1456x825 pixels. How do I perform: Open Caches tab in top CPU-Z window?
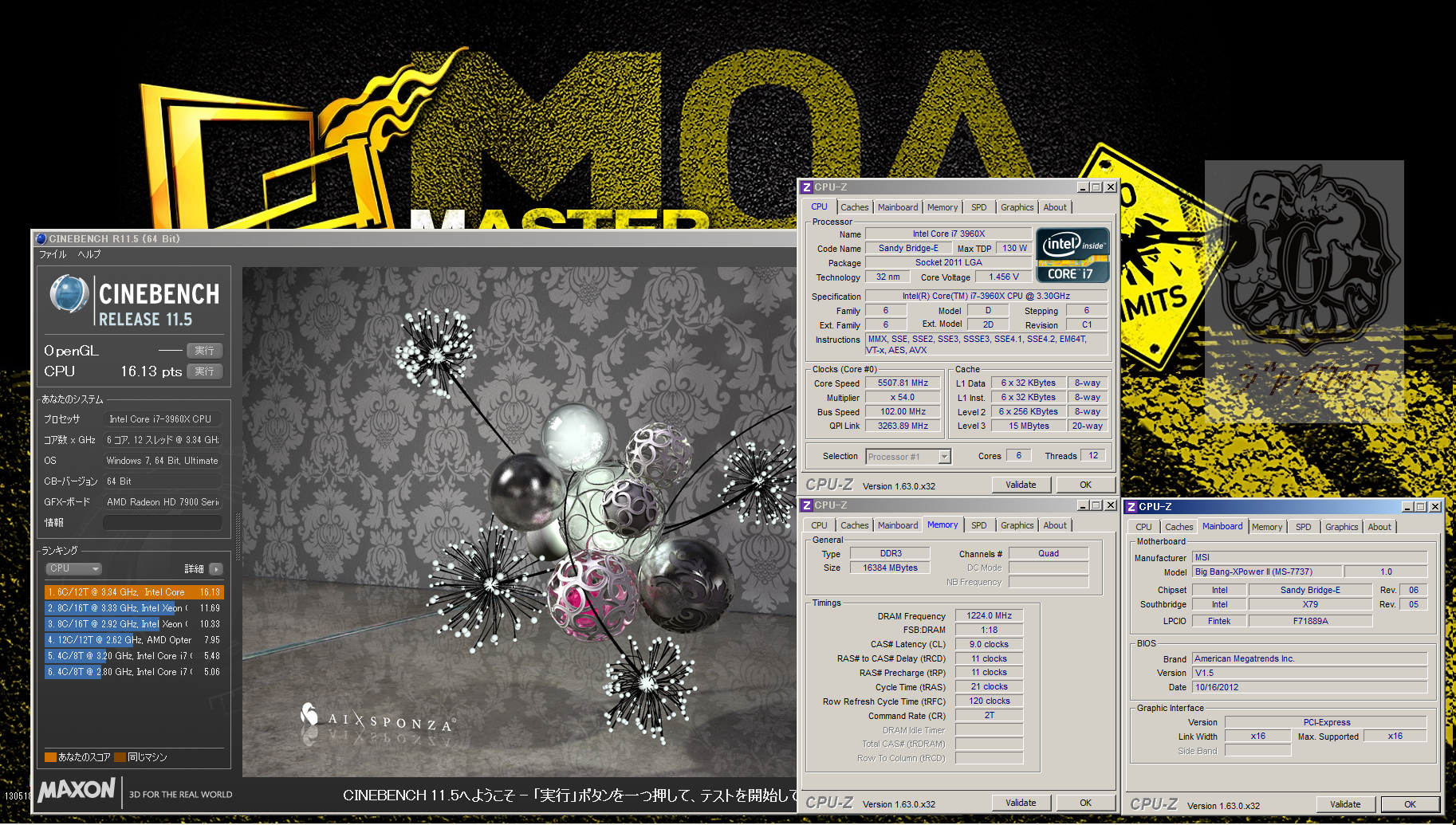click(x=855, y=207)
